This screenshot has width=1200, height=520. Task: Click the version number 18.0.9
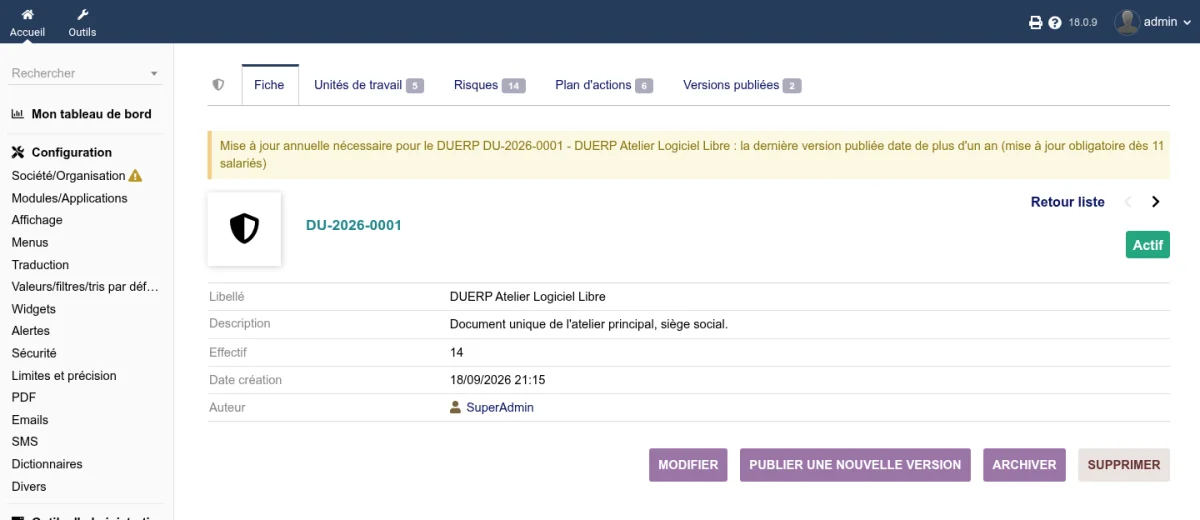[x=1083, y=22]
